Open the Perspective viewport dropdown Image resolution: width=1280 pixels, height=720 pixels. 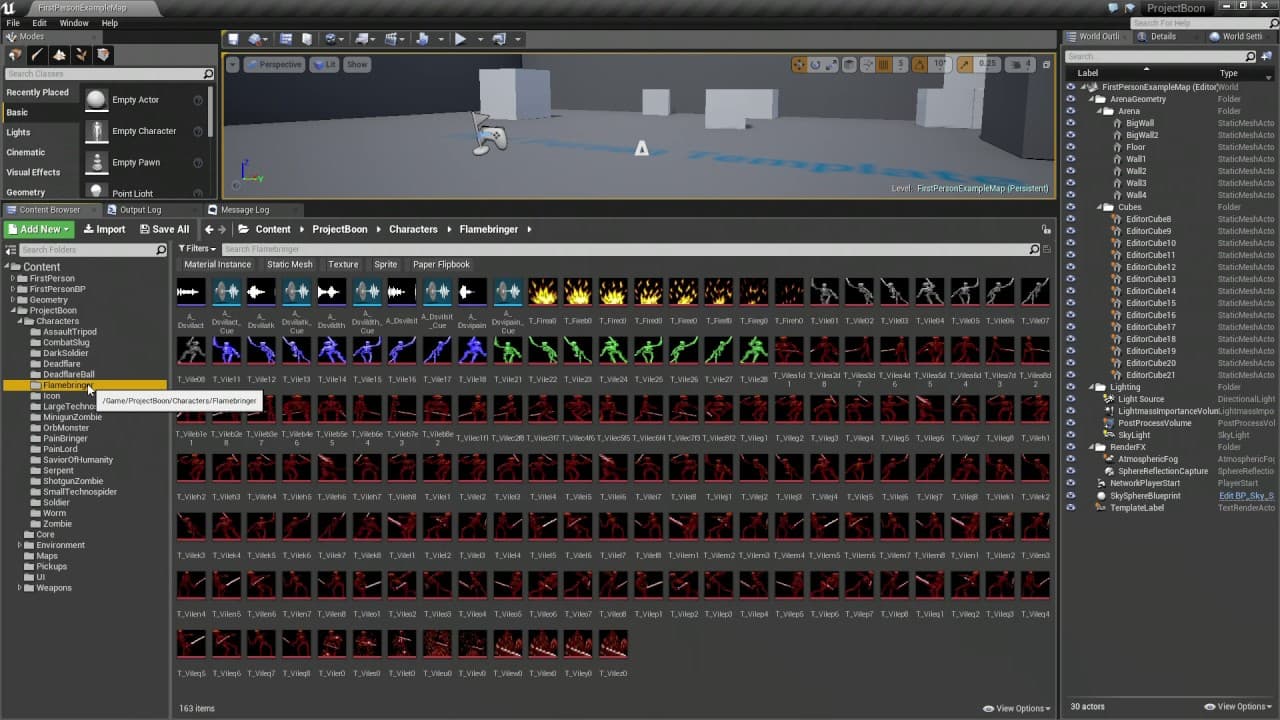point(274,64)
